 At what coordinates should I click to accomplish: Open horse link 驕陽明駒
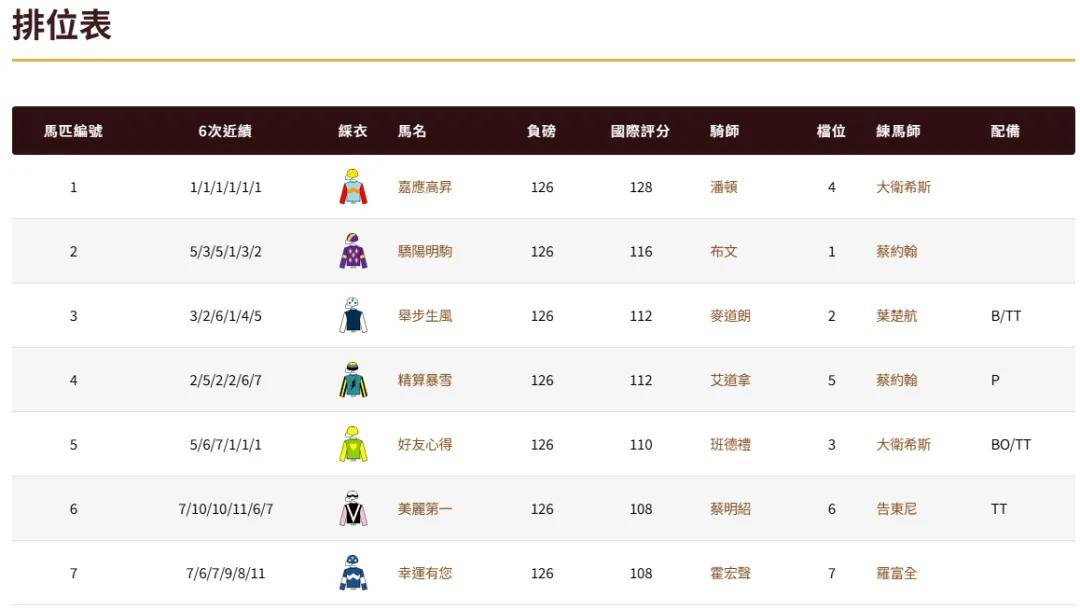(425, 251)
